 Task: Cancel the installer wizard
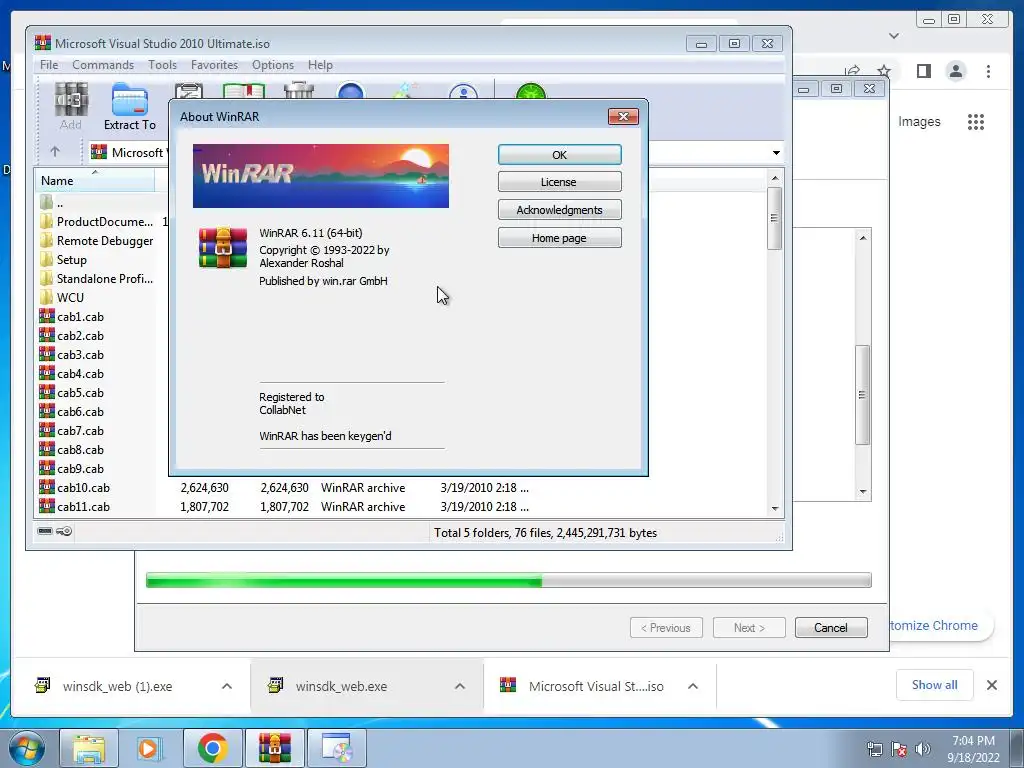pyautogui.click(x=831, y=628)
